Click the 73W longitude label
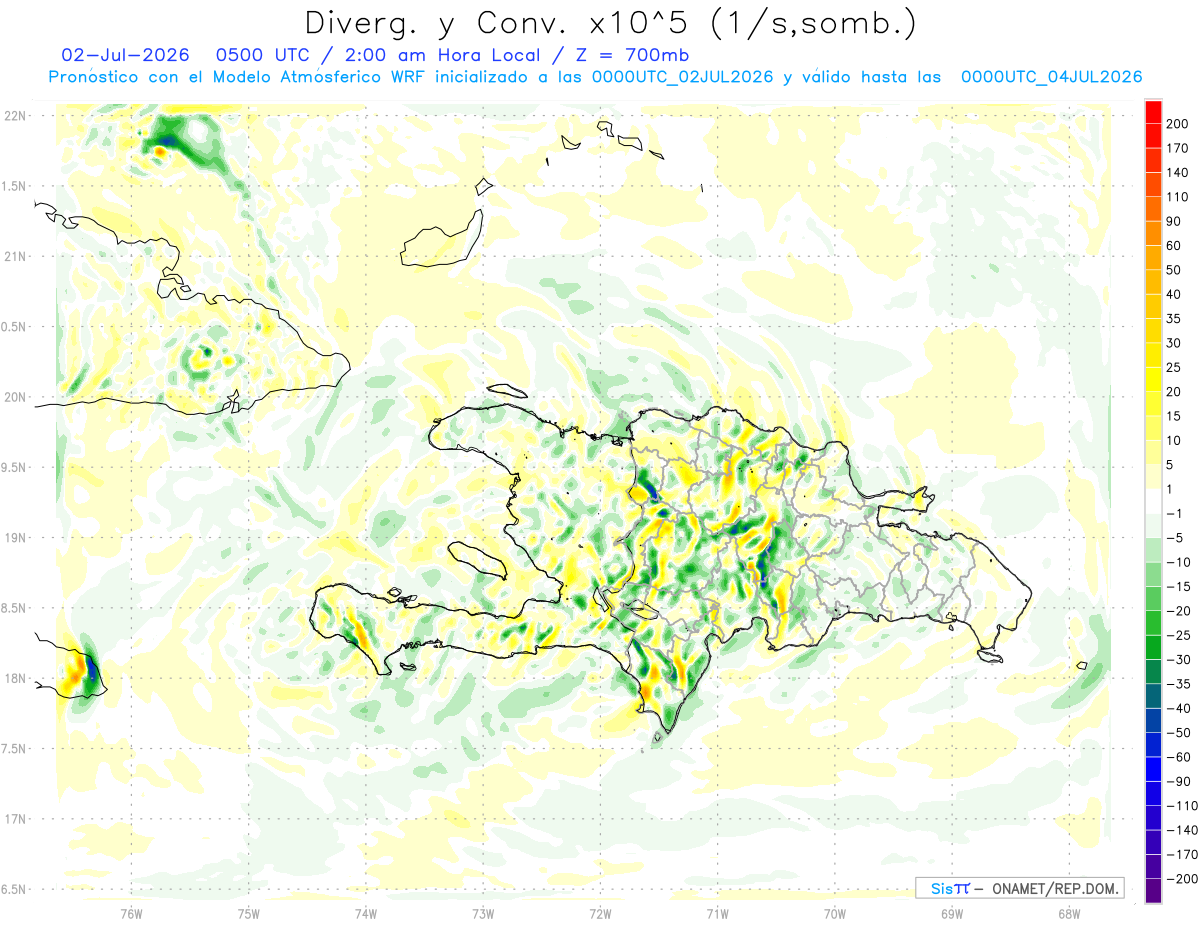This screenshot has width=1200, height=927. pyautogui.click(x=483, y=913)
